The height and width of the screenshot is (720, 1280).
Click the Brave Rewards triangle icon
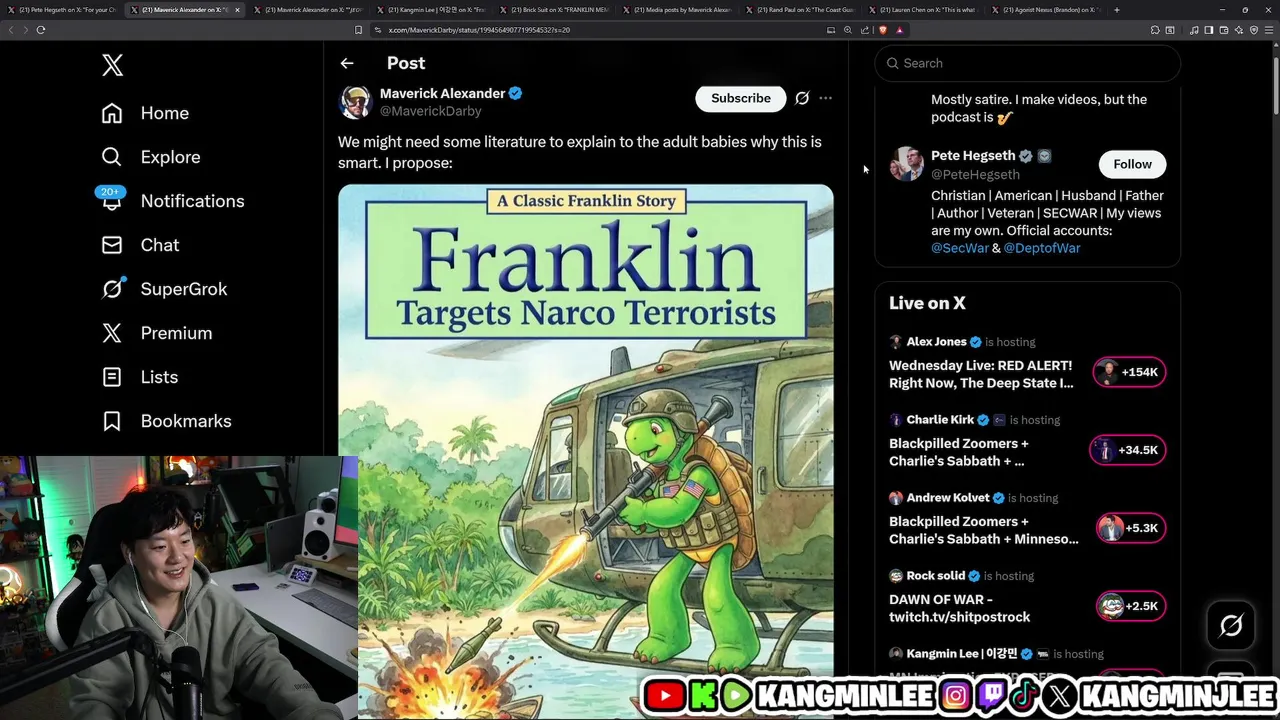pos(899,30)
